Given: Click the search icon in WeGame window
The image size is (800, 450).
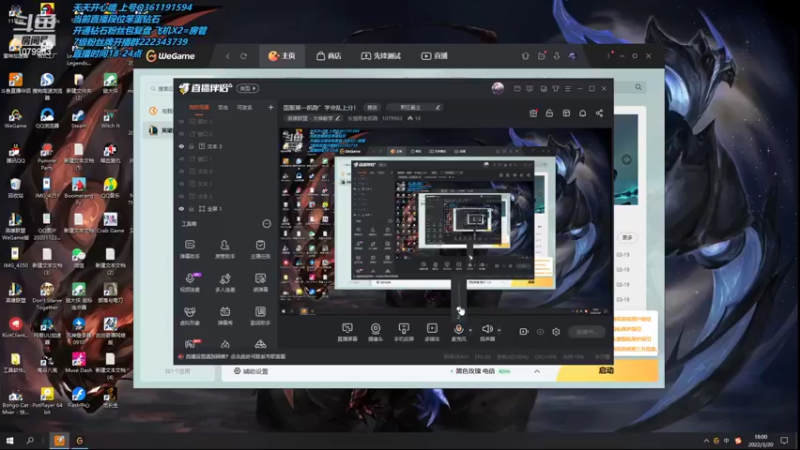Looking at the screenshot, I should pos(638,87).
